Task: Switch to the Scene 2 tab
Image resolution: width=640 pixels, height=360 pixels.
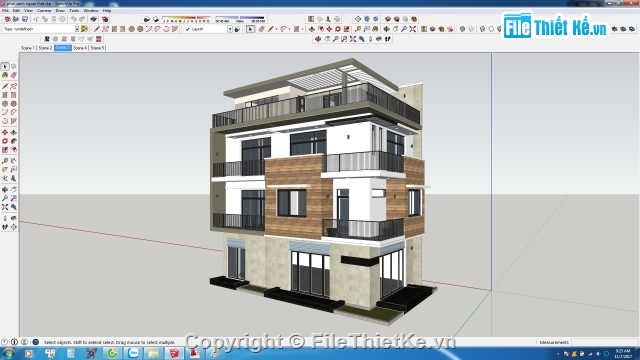Action: [x=45, y=48]
